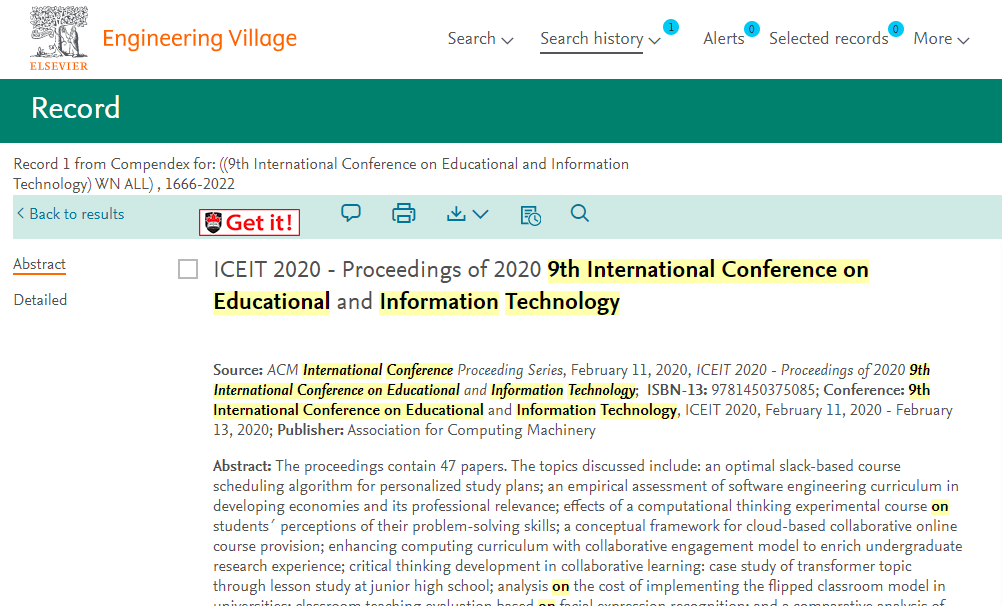Expand the More menu
The height and width of the screenshot is (606, 1002).
pyautogui.click(x=941, y=39)
